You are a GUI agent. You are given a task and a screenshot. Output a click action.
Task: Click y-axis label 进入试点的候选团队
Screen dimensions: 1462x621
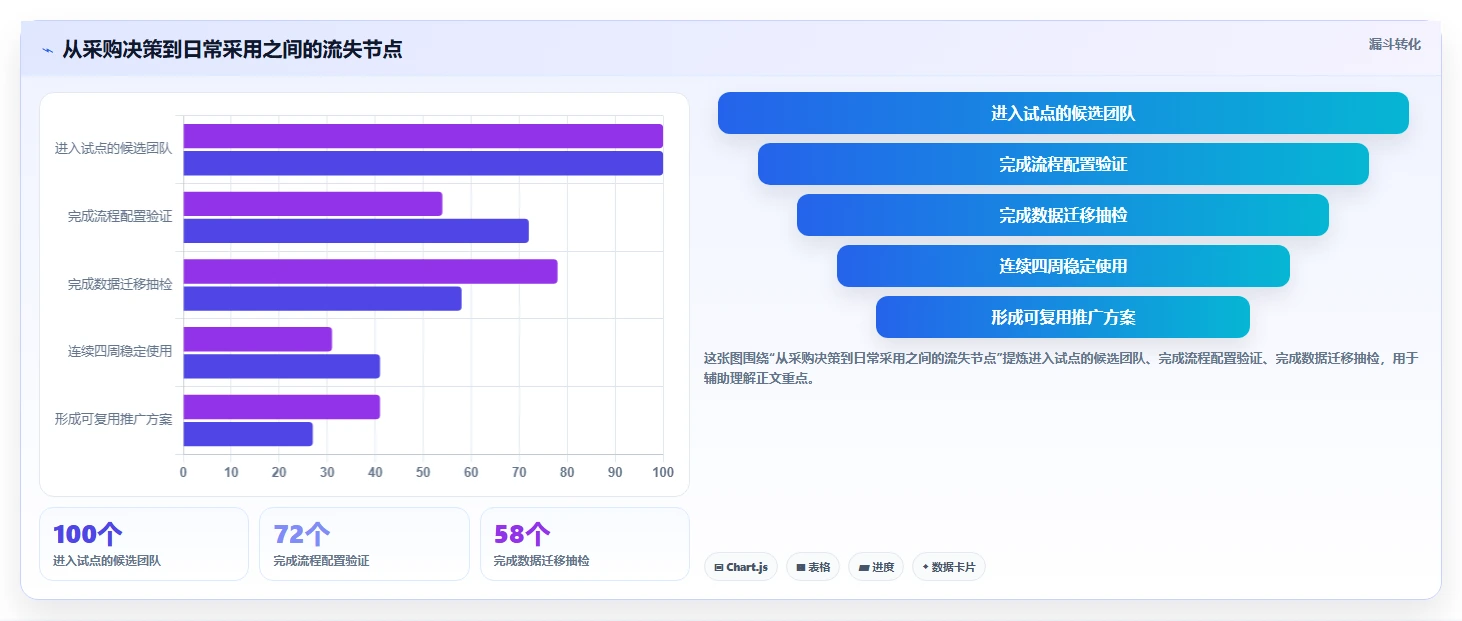coord(114,149)
